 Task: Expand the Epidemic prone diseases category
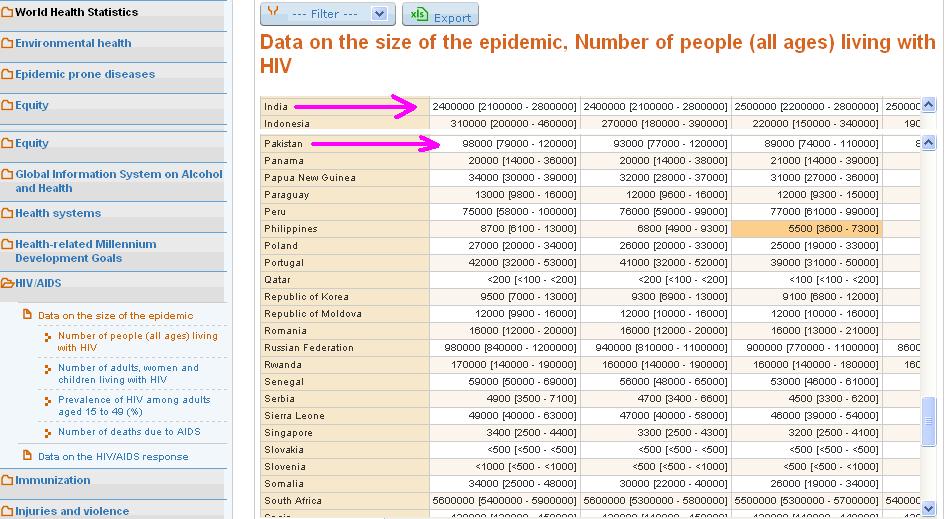(84, 75)
